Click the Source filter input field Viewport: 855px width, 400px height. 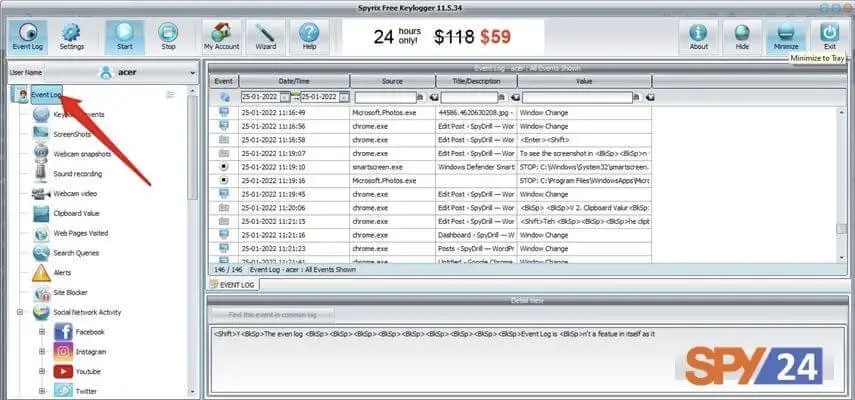tap(386, 97)
